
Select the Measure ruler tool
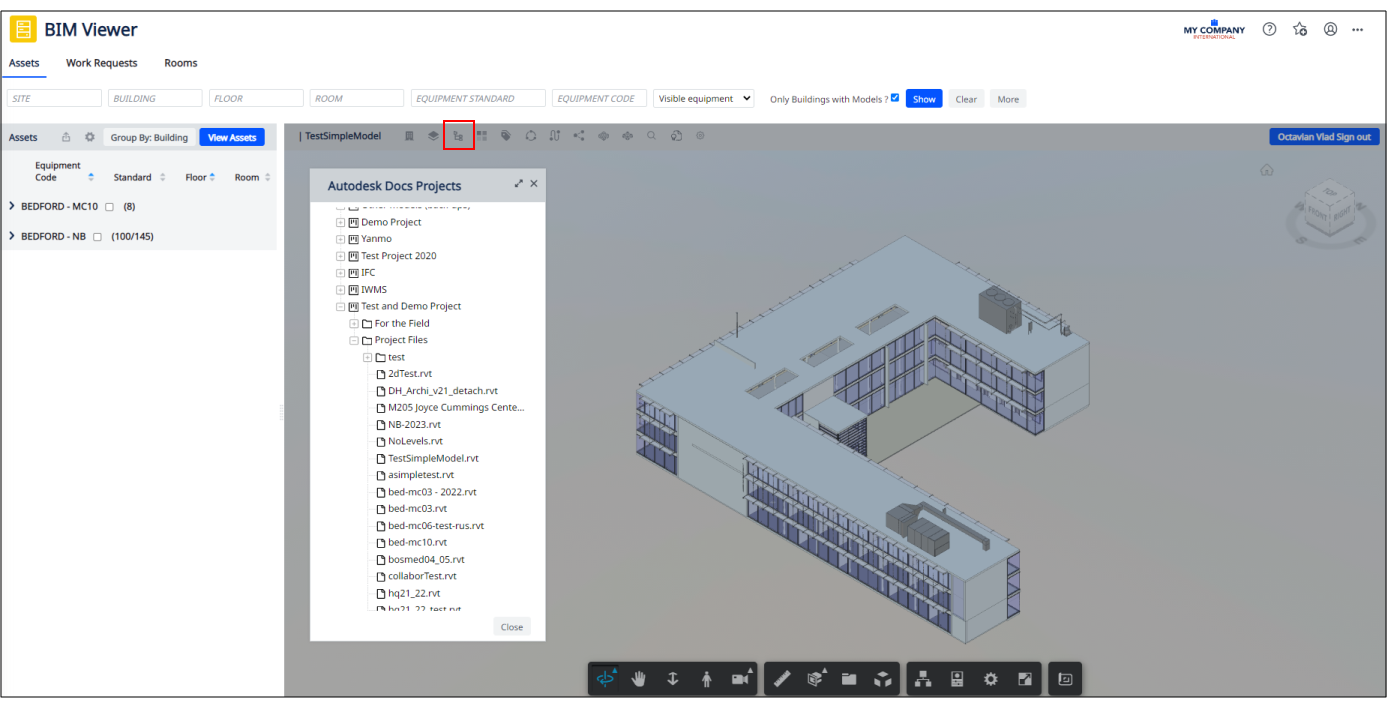783,679
